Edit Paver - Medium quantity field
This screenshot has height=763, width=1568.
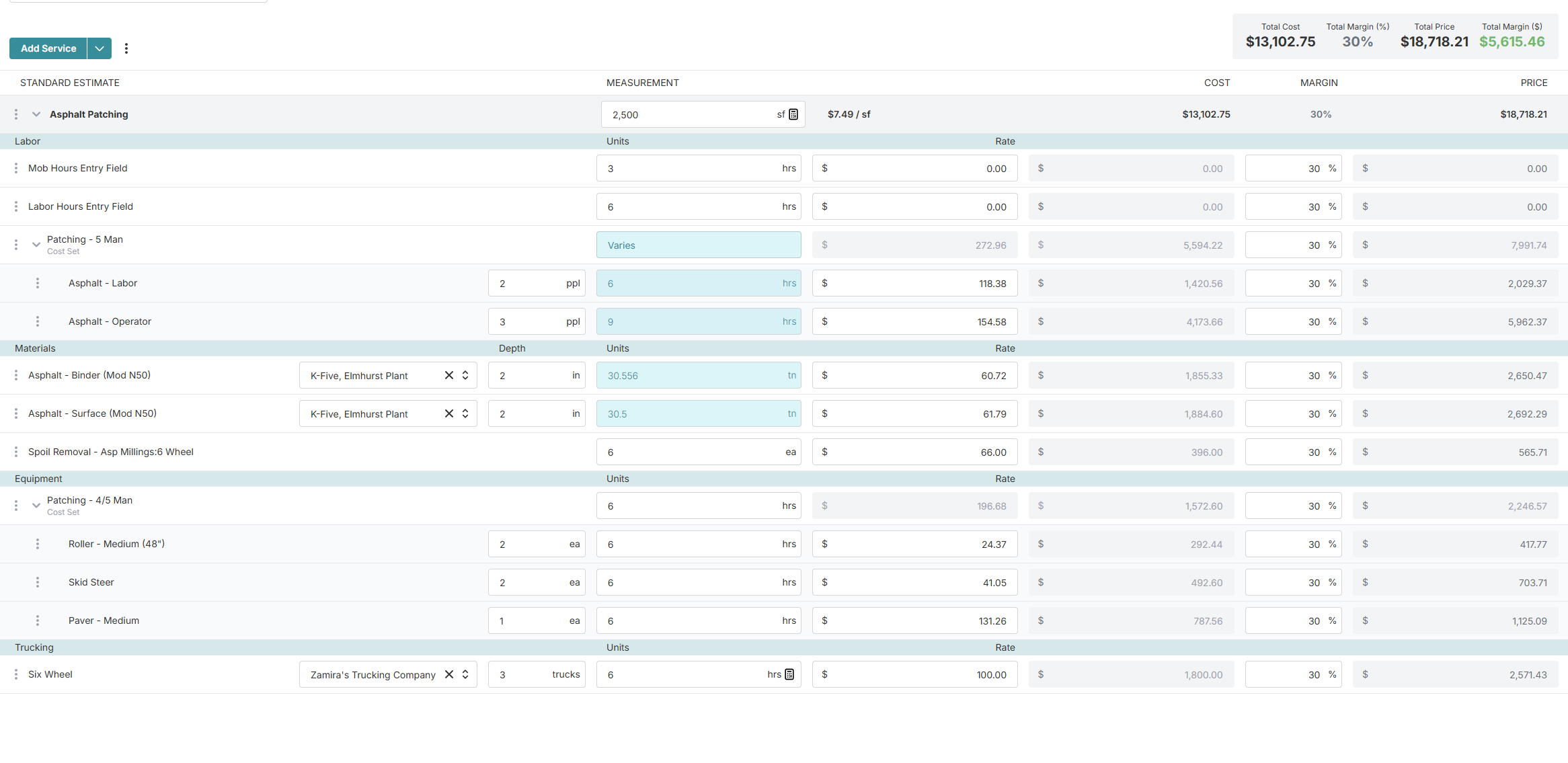537,620
